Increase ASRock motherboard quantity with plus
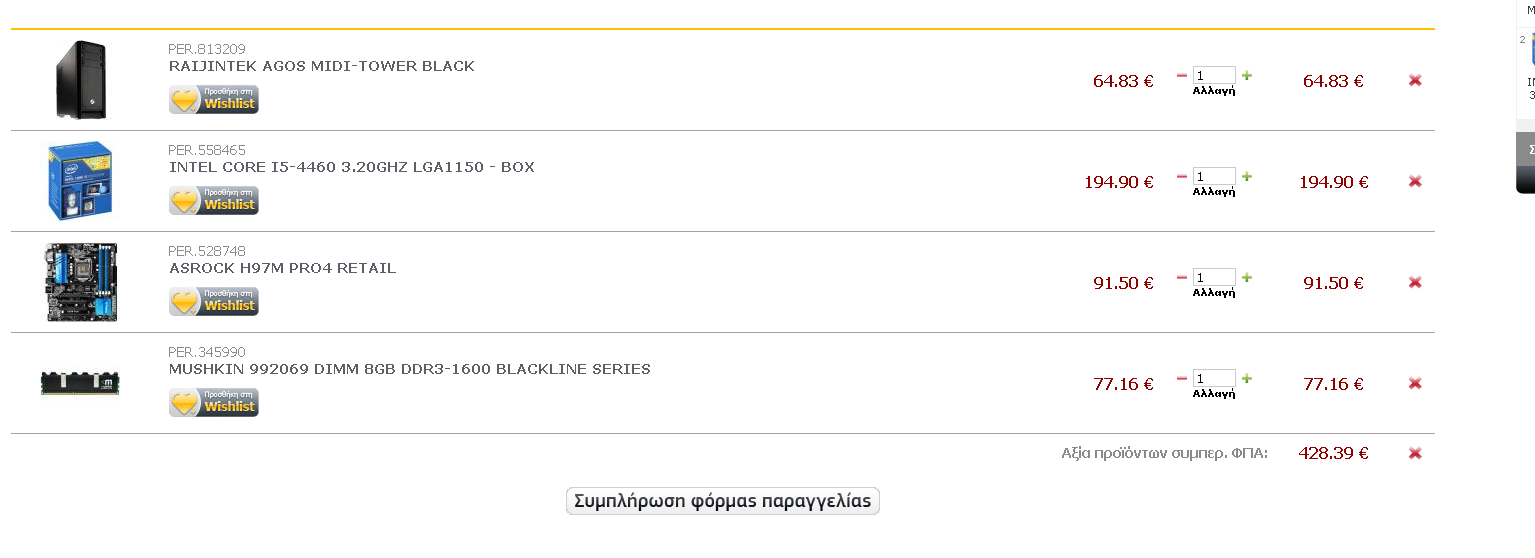The height and width of the screenshot is (558, 1535). pos(1247,277)
